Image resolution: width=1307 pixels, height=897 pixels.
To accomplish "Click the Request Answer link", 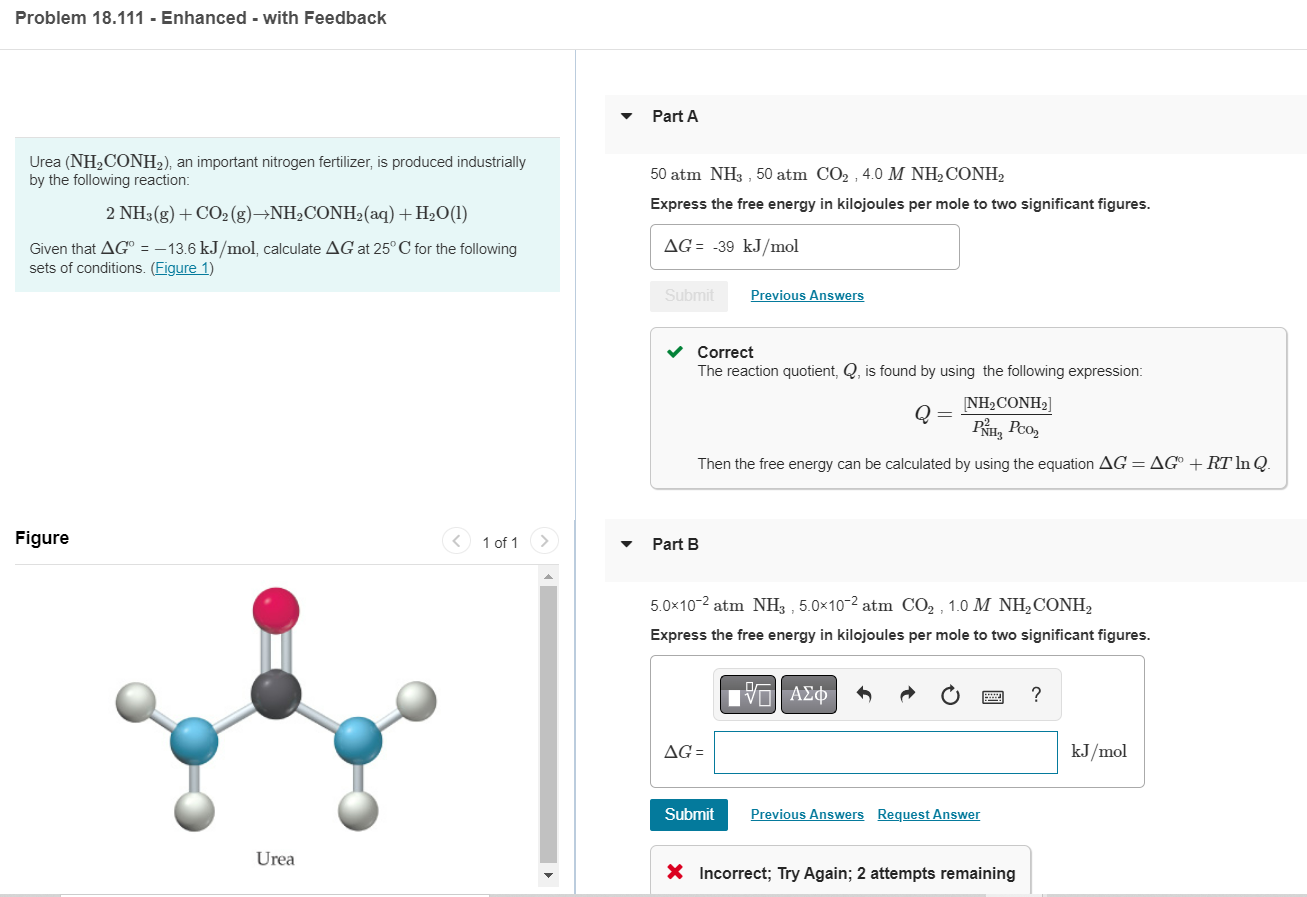I will click(928, 815).
